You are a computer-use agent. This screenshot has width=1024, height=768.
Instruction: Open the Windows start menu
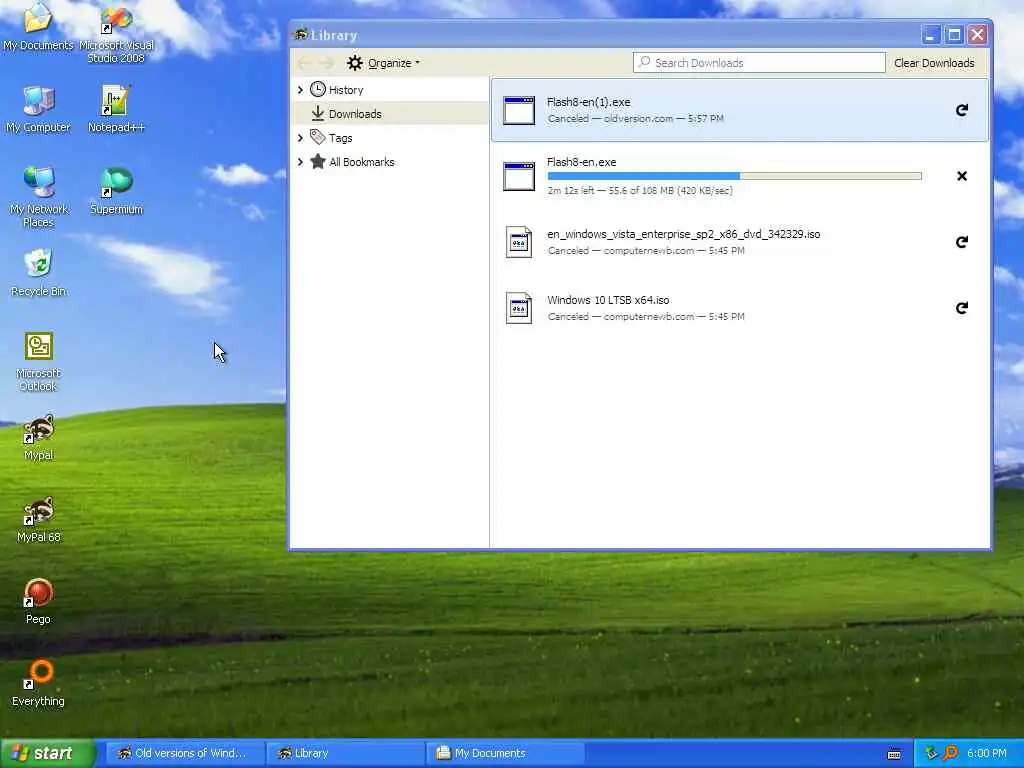47,753
